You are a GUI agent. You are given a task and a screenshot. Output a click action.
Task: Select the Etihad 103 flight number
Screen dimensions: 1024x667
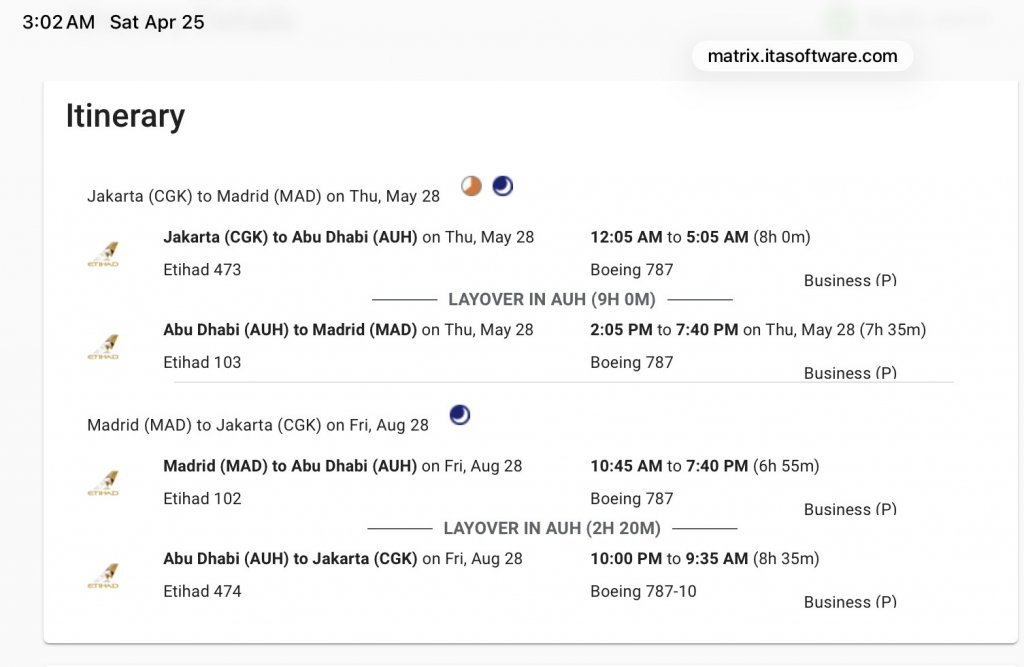(x=202, y=362)
